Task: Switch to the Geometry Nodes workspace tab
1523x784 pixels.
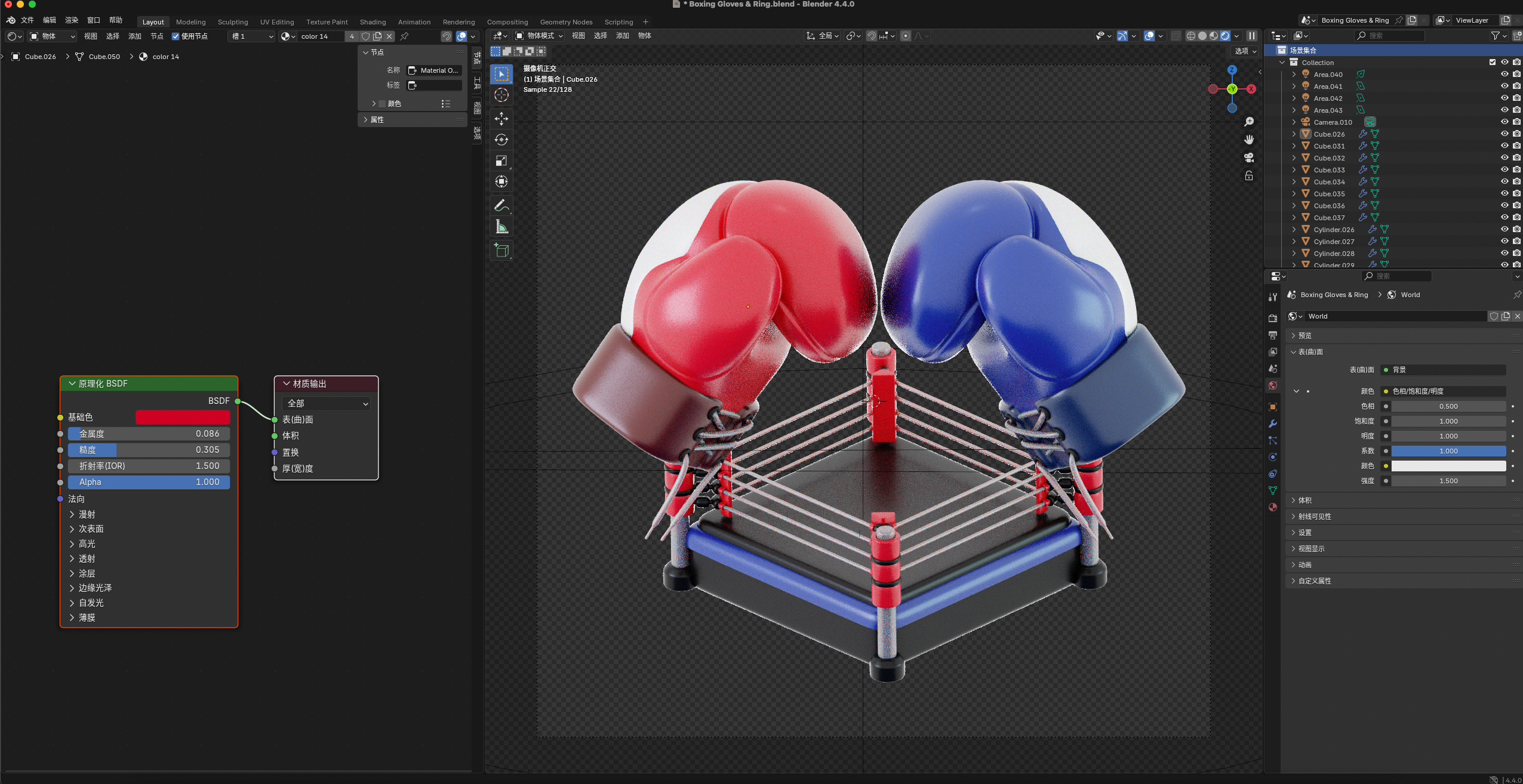Action: (x=566, y=22)
